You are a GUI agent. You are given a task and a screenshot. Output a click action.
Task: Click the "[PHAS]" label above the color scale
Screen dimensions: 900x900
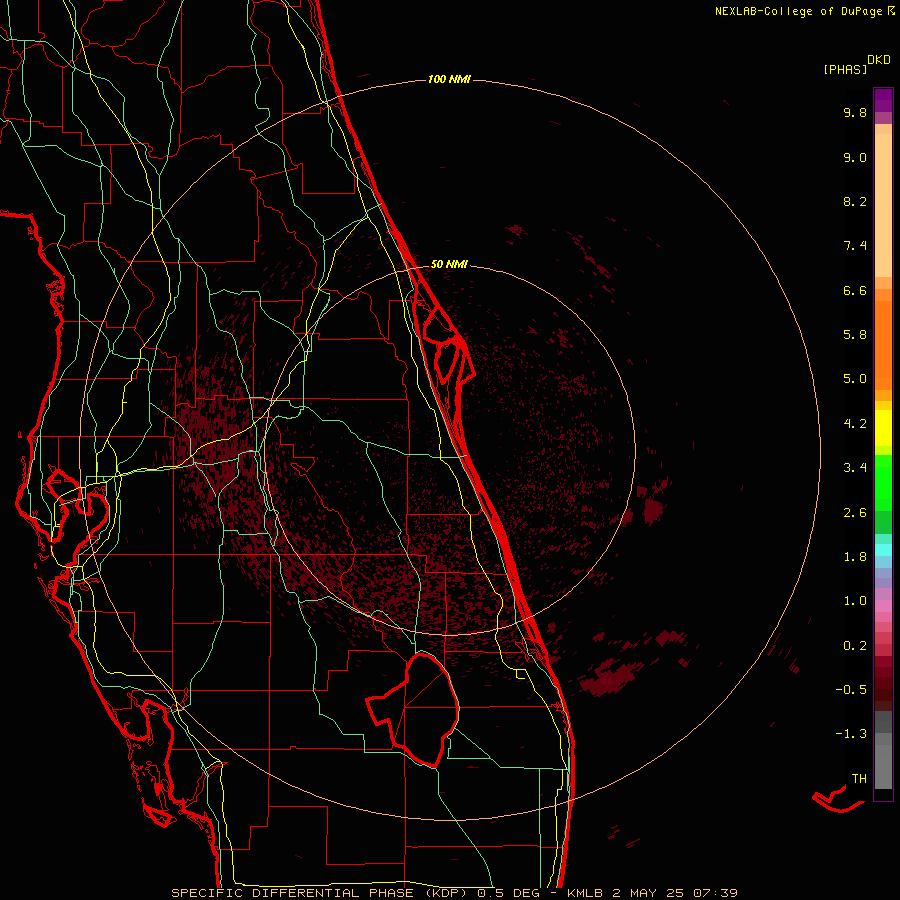[x=845, y=69]
